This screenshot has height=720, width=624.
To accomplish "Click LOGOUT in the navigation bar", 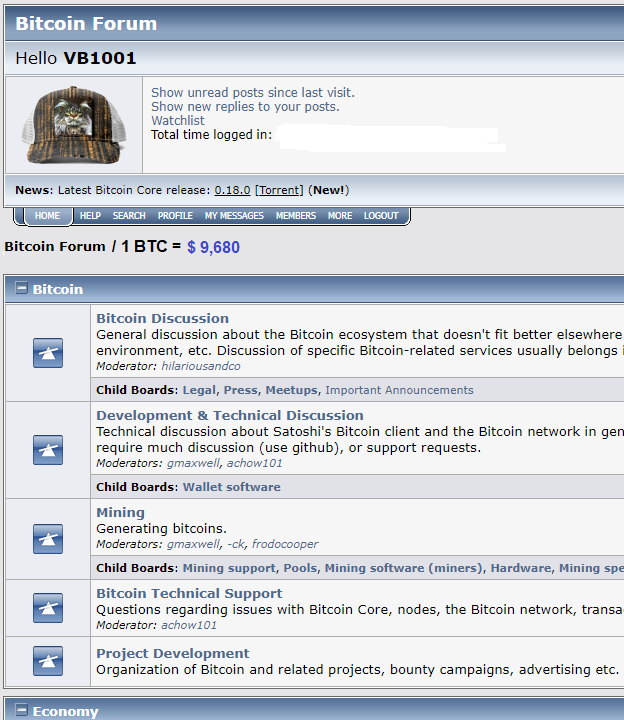I will click(381, 216).
